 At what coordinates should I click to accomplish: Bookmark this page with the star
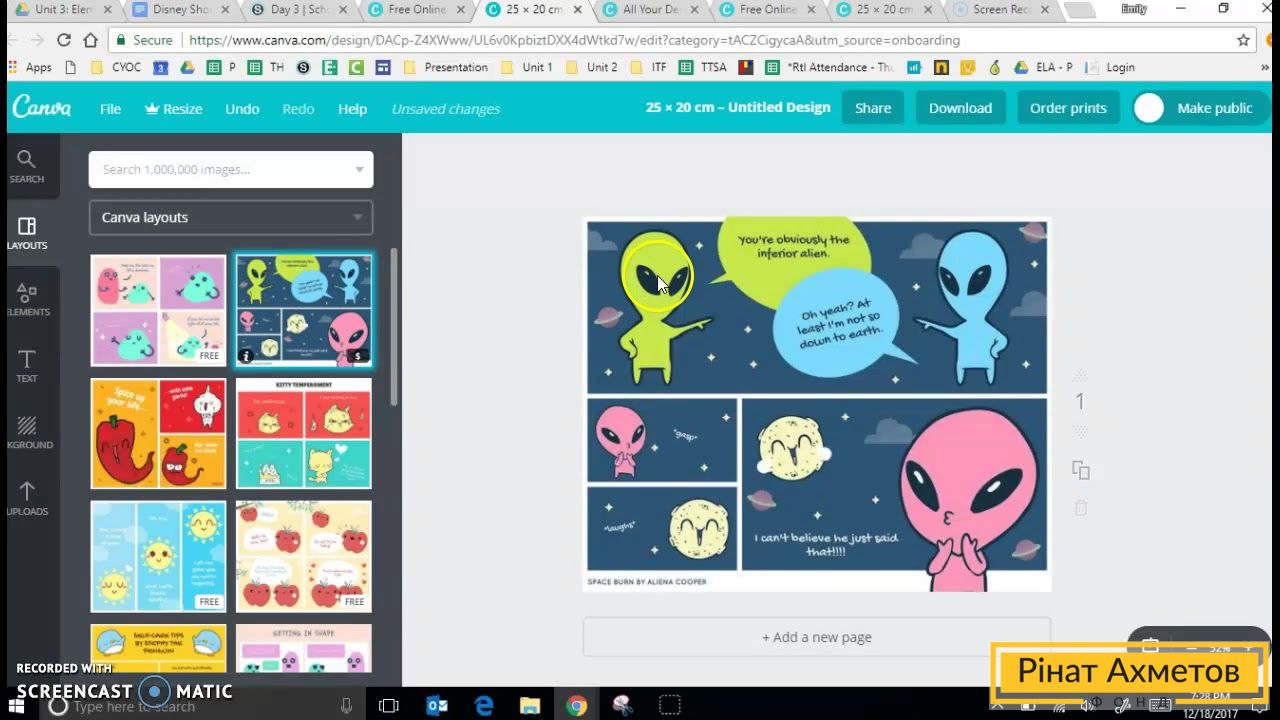click(x=1243, y=40)
